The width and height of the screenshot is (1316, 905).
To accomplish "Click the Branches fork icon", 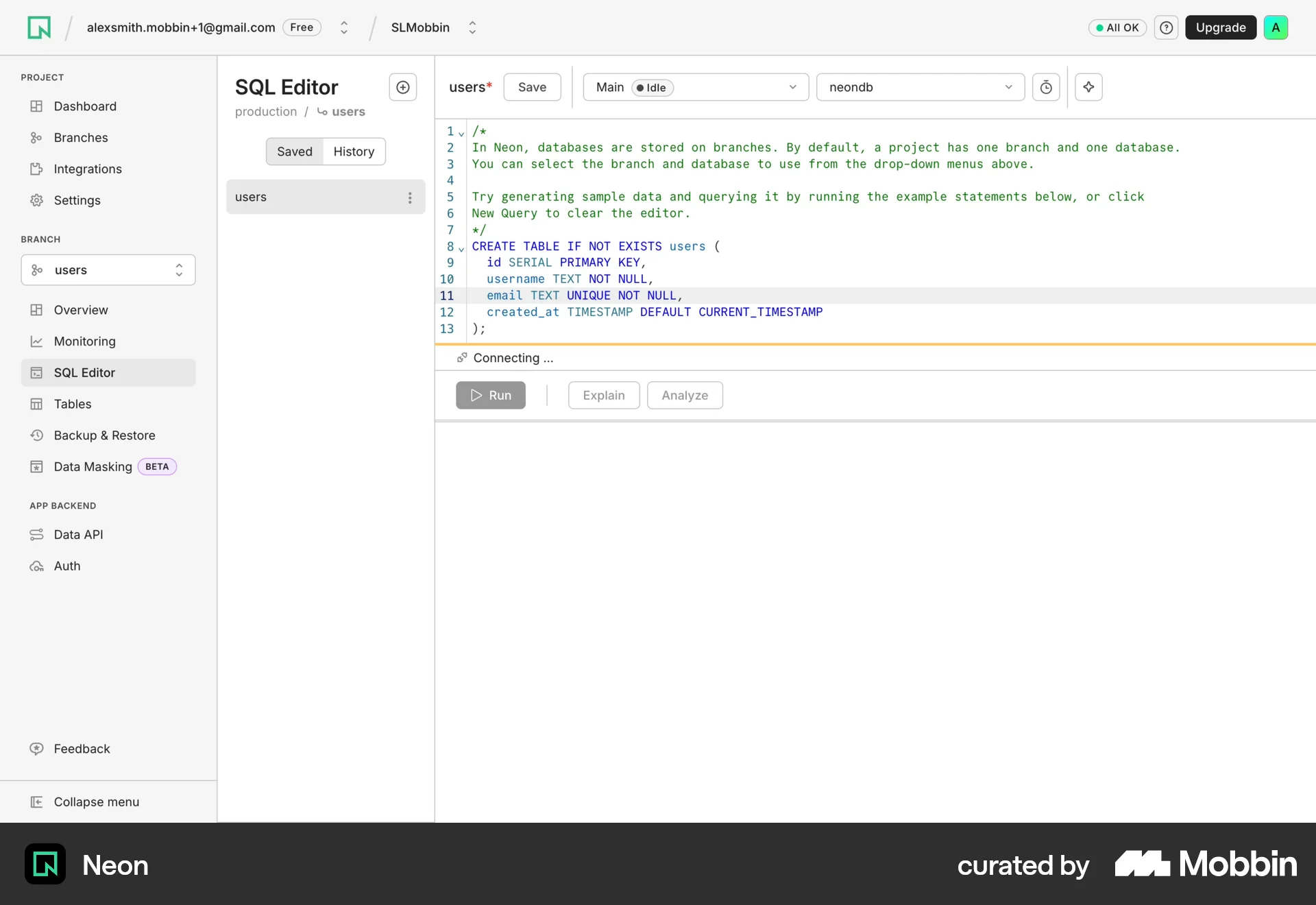I will pos(36,138).
